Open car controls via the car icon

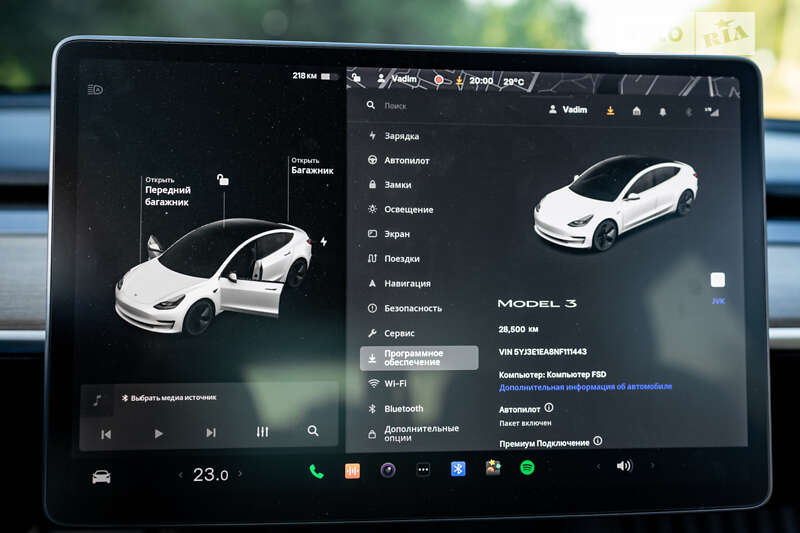pyautogui.click(x=101, y=477)
